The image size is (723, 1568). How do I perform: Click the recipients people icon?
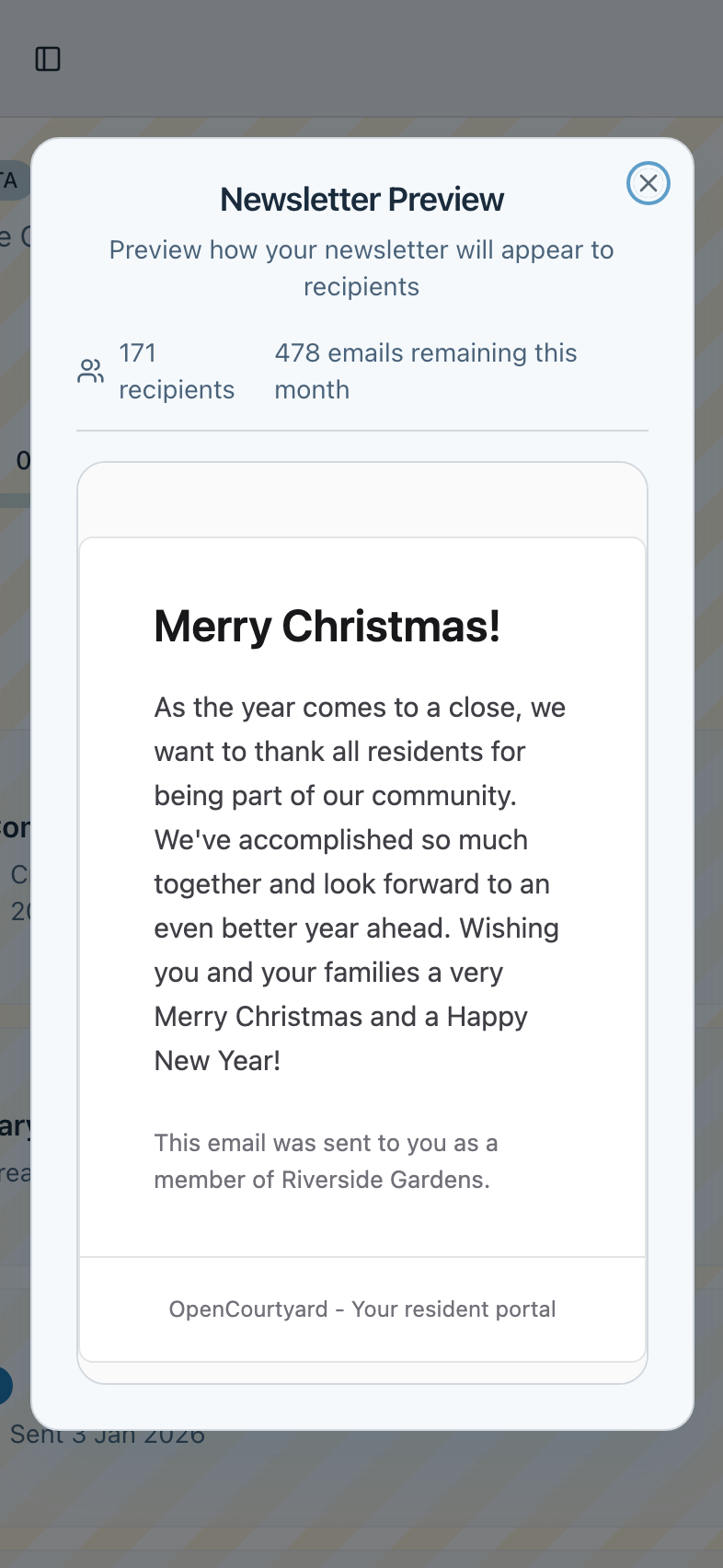click(x=90, y=371)
